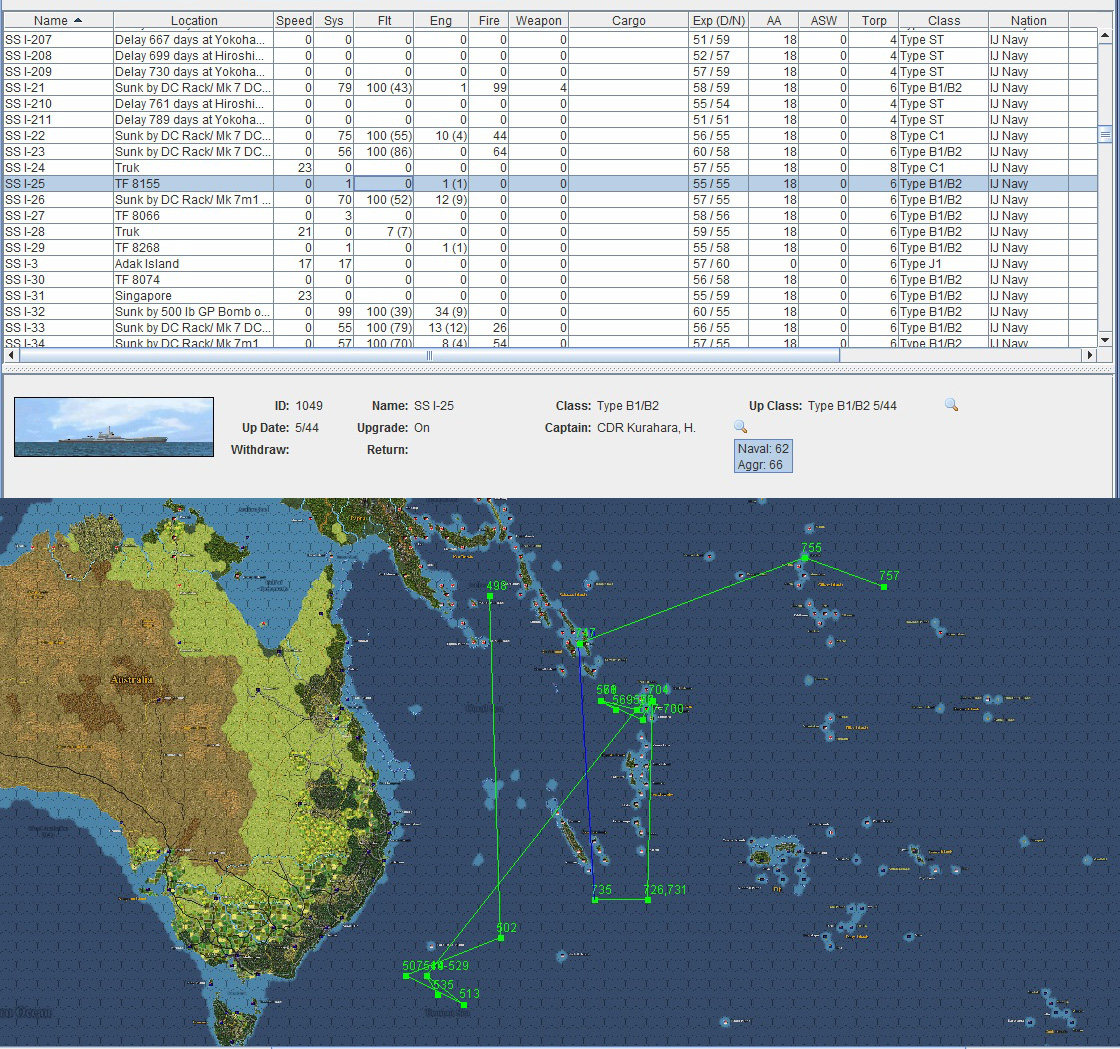Click the 498 waypoint label on the map
The image size is (1120, 1049).
click(496, 586)
